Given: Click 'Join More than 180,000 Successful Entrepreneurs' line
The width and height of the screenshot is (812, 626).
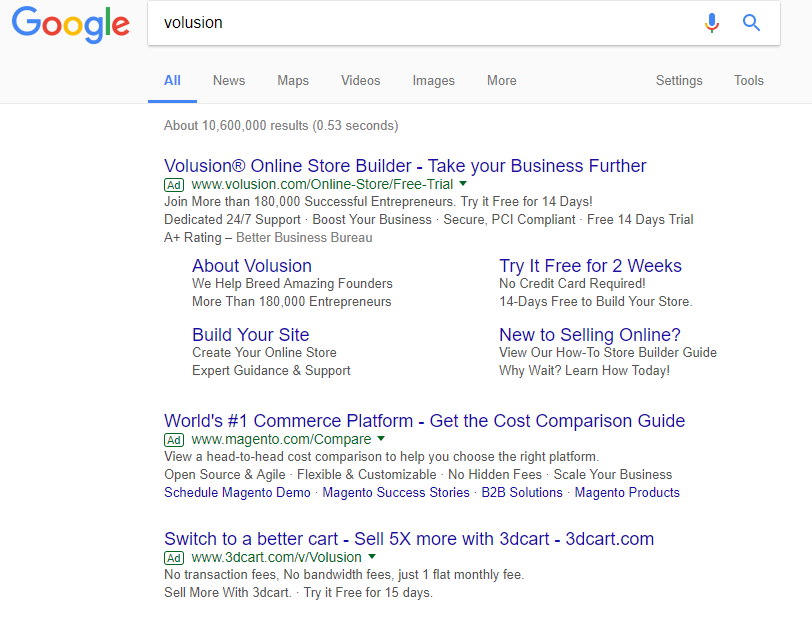Looking at the screenshot, I should point(378,201).
